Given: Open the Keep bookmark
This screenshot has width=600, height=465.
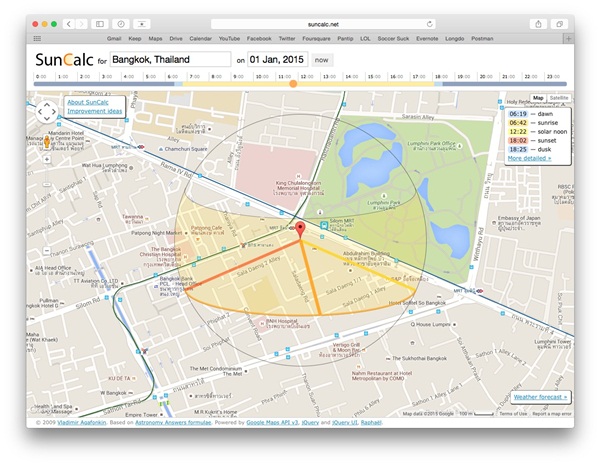Looking at the screenshot, I should coord(135,39).
